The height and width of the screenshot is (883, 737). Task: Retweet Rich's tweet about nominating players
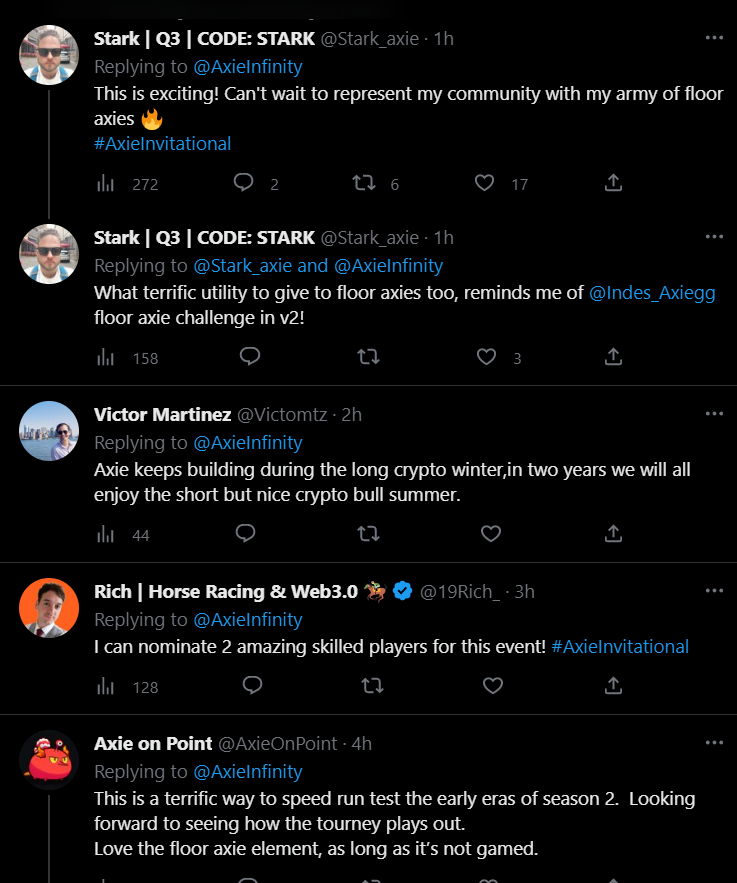(372, 685)
